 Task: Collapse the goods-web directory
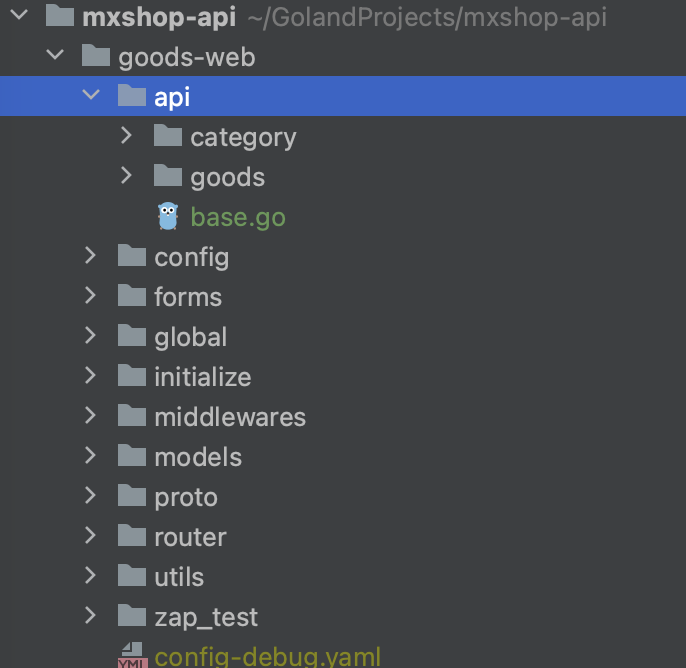click(x=55, y=57)
